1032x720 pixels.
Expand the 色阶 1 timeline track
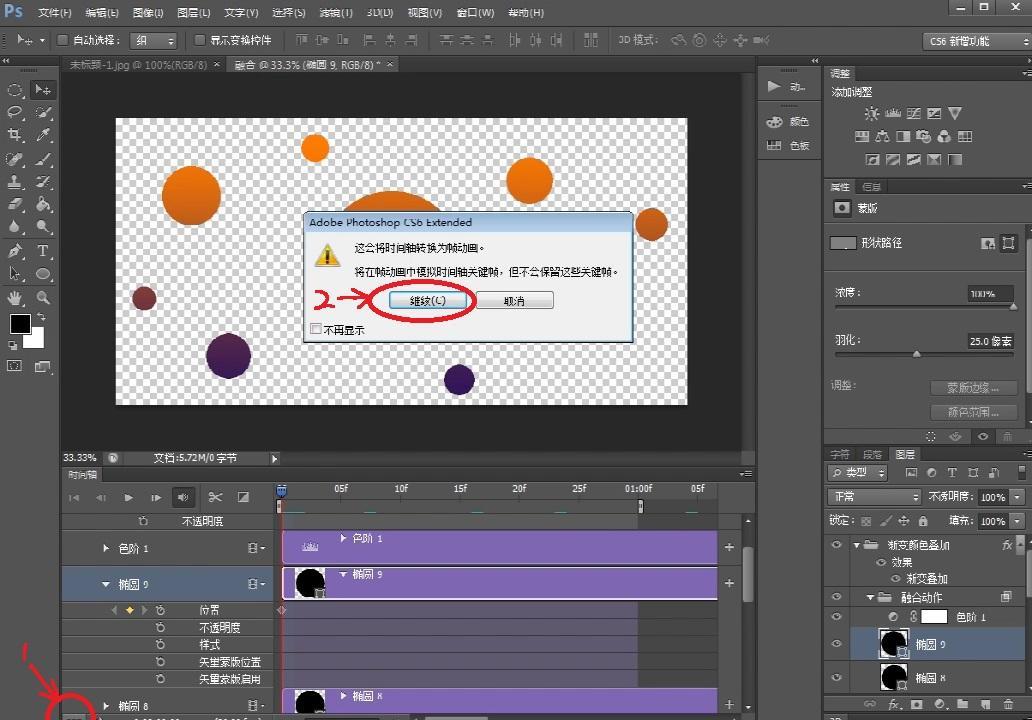point(106,548)
